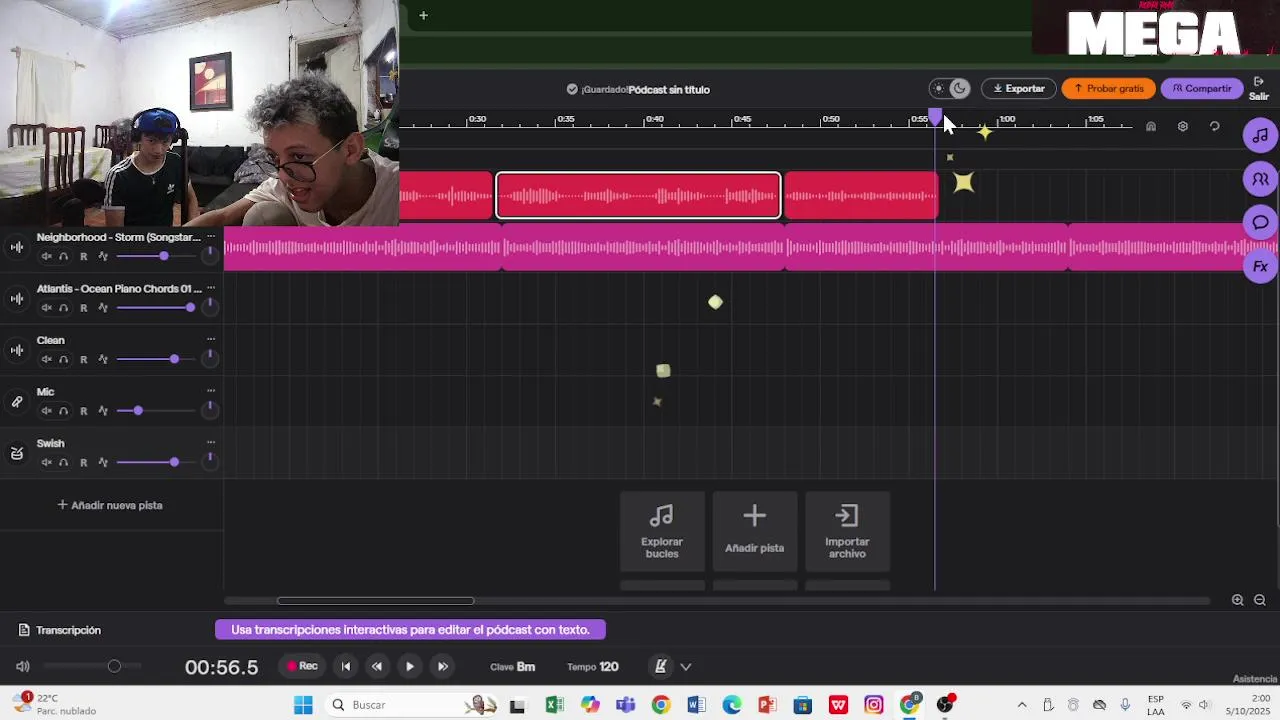This screenshot has width=1280, height=720.
Task: Expand the chevron next to the metronome
Action: (x=686, y=667)
